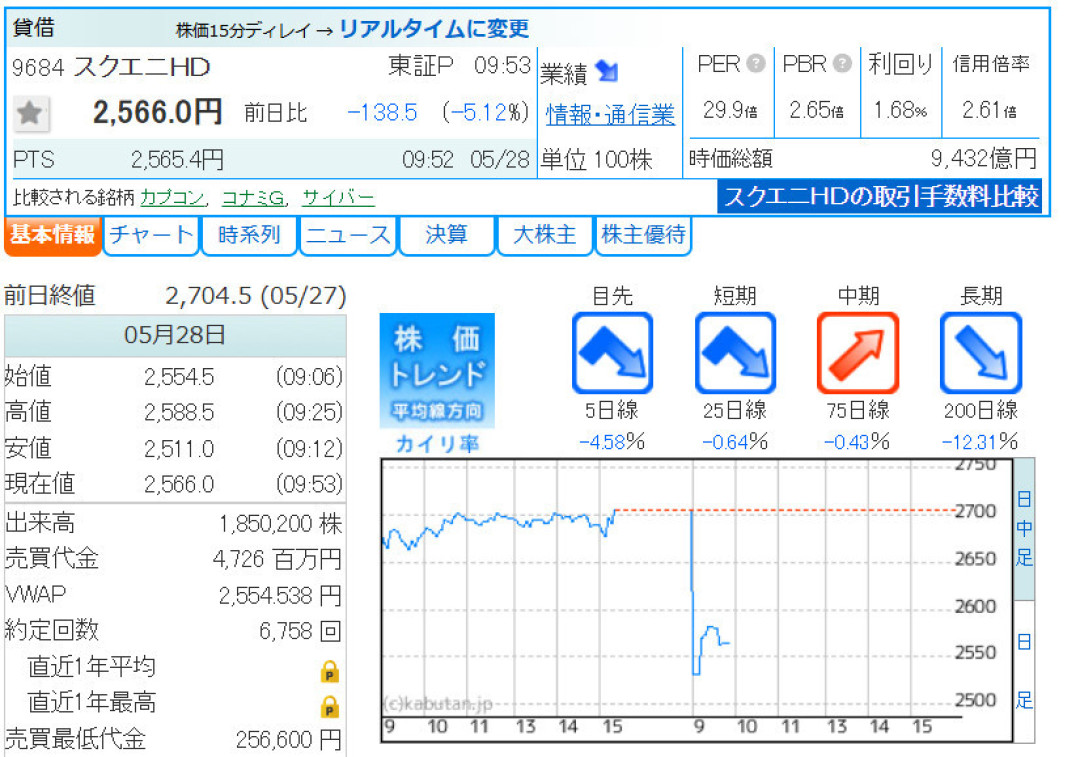Click the 目先 5日線 trend arrow icon
Image resolution: width=1080 pixels, height=757 pixels.
tap(612, 353)
